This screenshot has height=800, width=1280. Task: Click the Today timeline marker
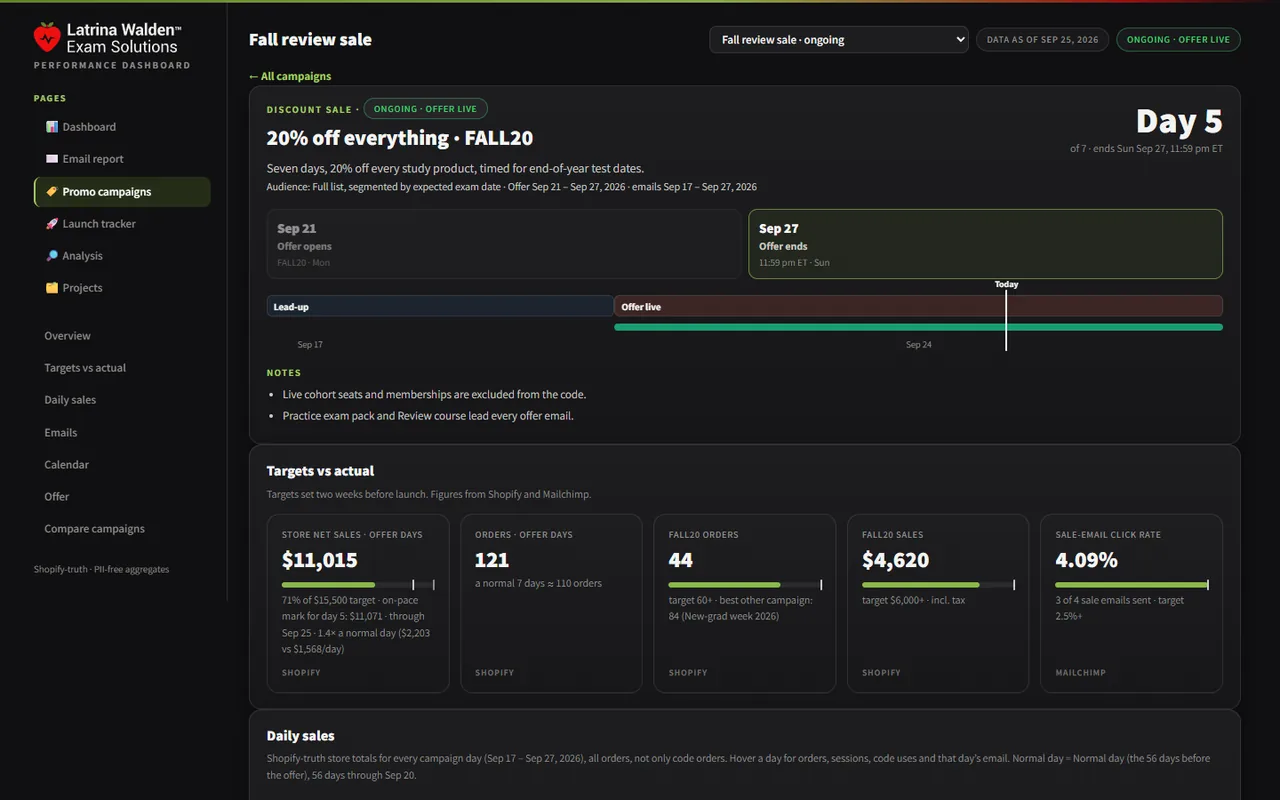[1006, 314]
